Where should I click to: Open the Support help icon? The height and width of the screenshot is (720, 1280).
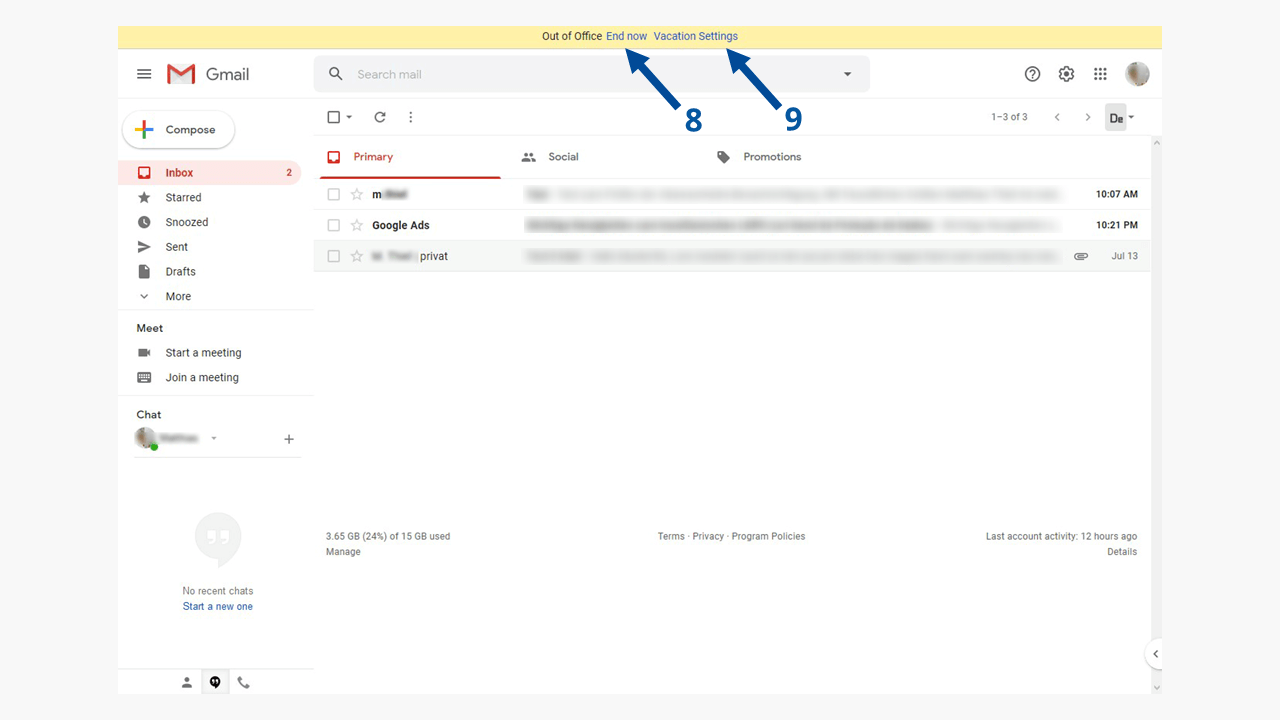point(1033,74)
